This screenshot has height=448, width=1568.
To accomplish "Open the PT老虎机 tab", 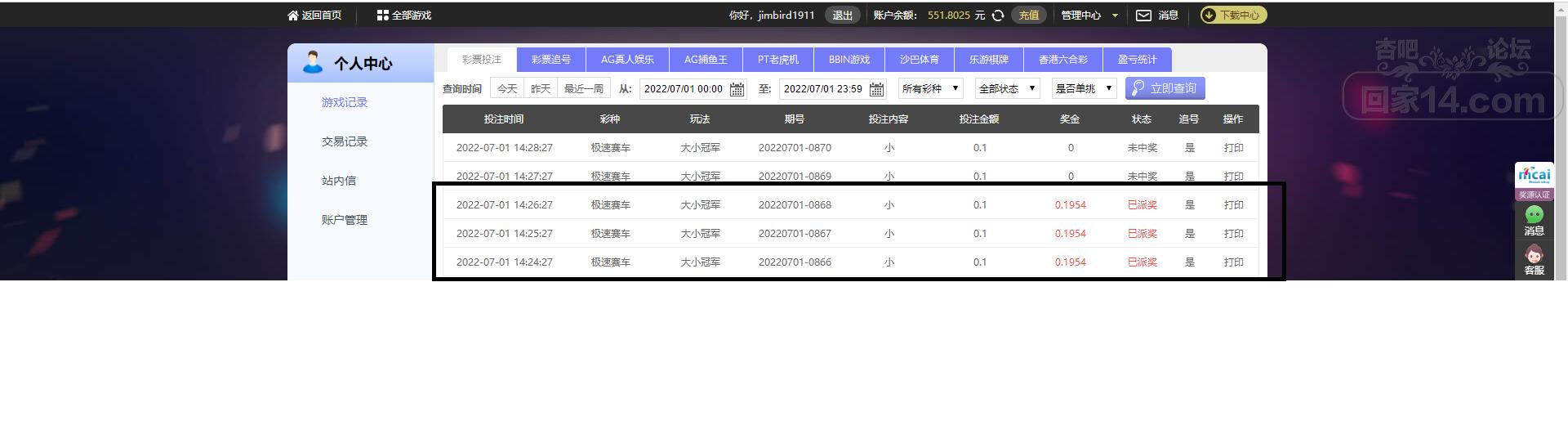I will [777, 60].
